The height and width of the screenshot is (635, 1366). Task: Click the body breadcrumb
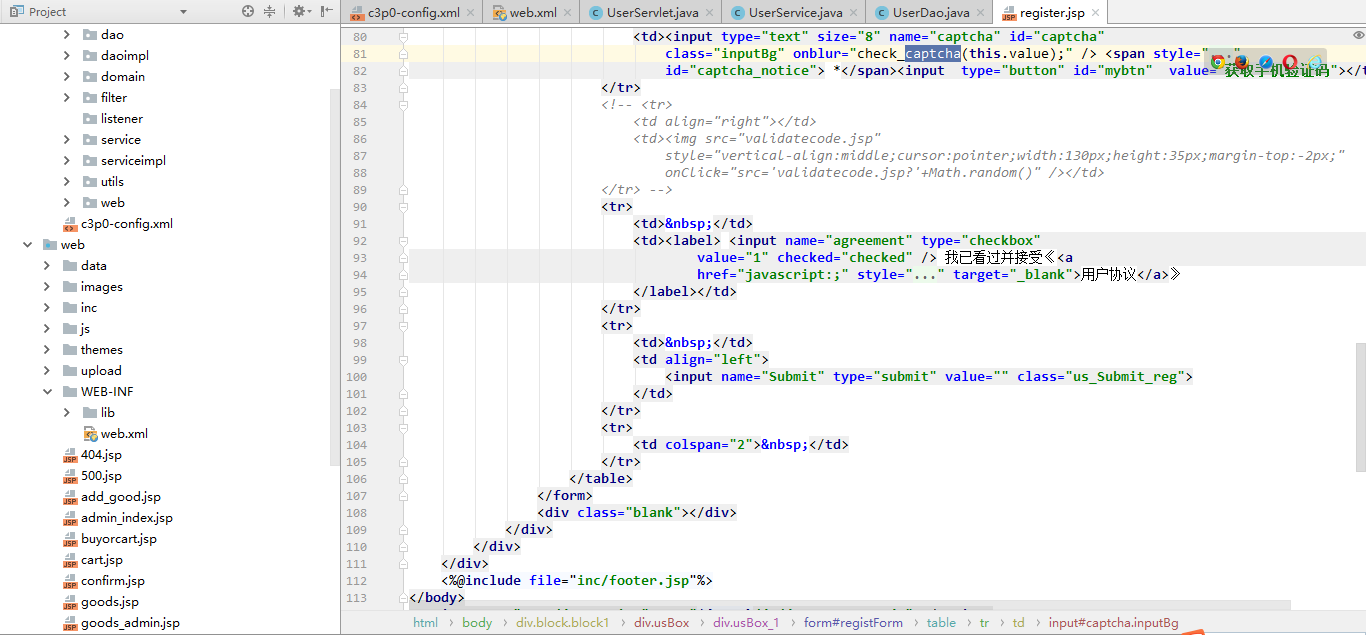point(477,622)
